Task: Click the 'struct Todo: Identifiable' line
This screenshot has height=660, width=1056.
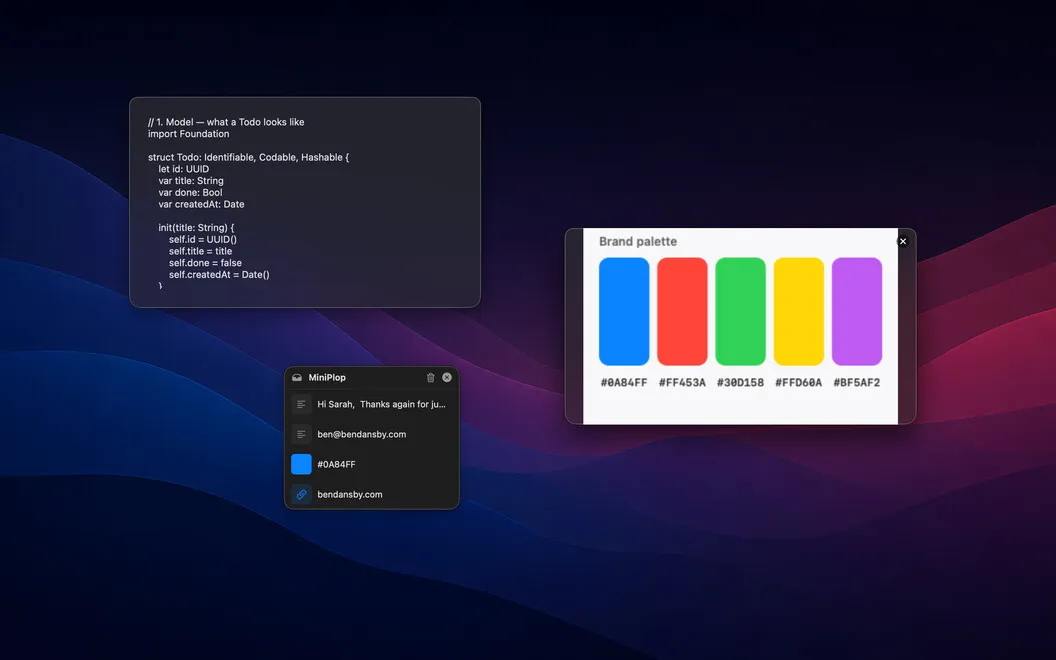Action: [249, 158]
